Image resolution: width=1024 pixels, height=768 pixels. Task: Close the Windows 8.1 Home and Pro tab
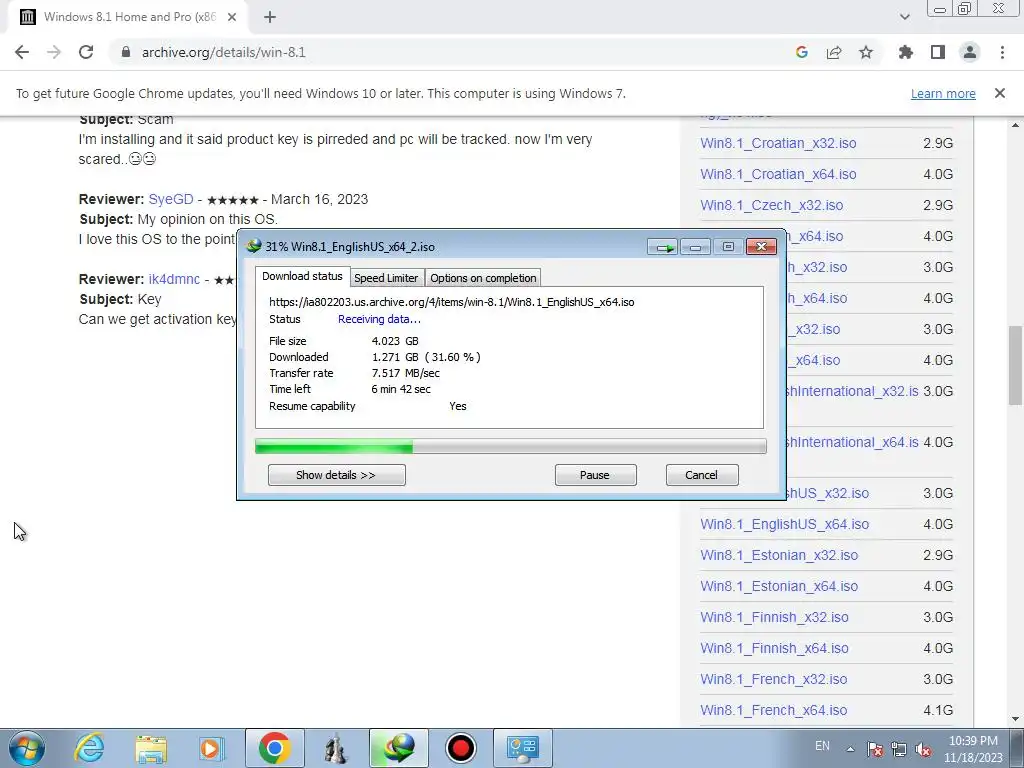click(x=232, y=17)
